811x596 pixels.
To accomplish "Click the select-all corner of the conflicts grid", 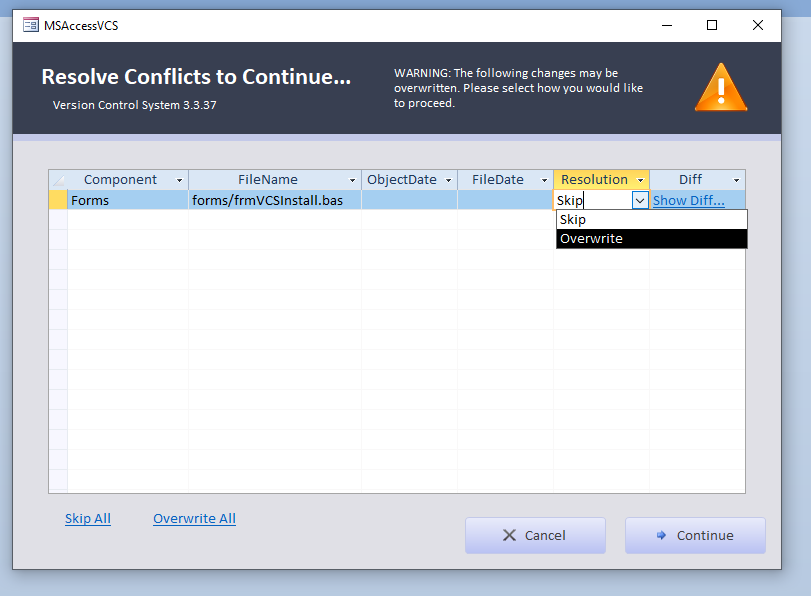I will point(57,179).
